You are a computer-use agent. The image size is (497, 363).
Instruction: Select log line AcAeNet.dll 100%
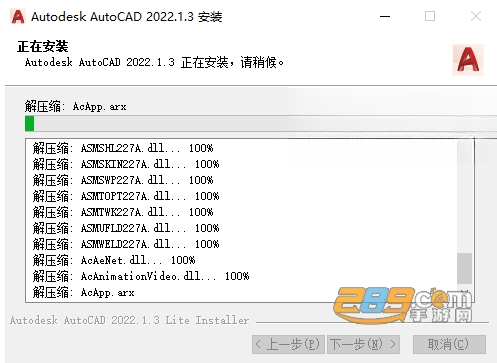(114, 260)
